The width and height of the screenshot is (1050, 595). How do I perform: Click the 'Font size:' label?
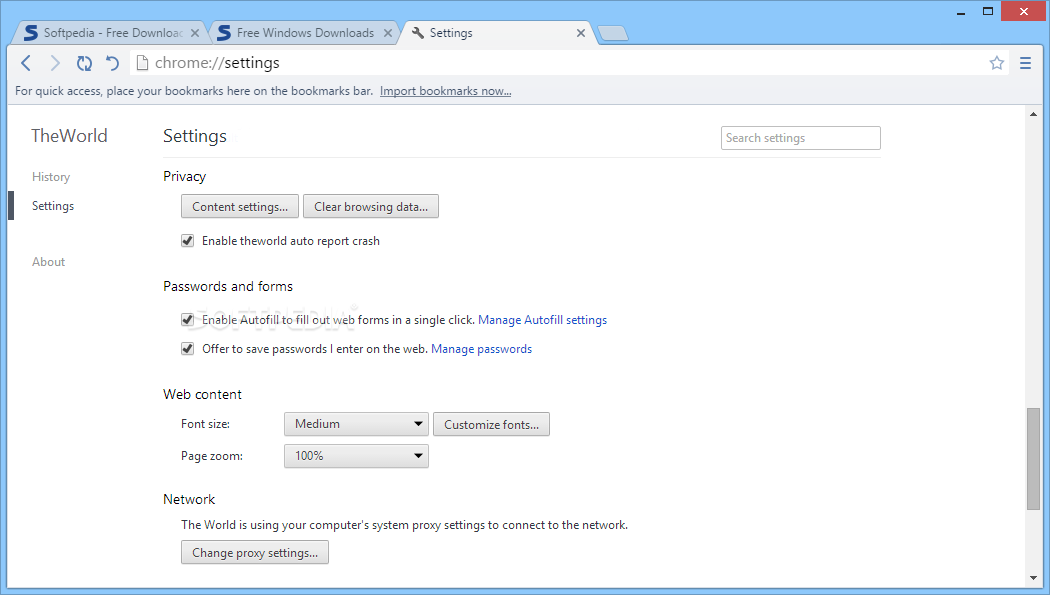(206, 424)
